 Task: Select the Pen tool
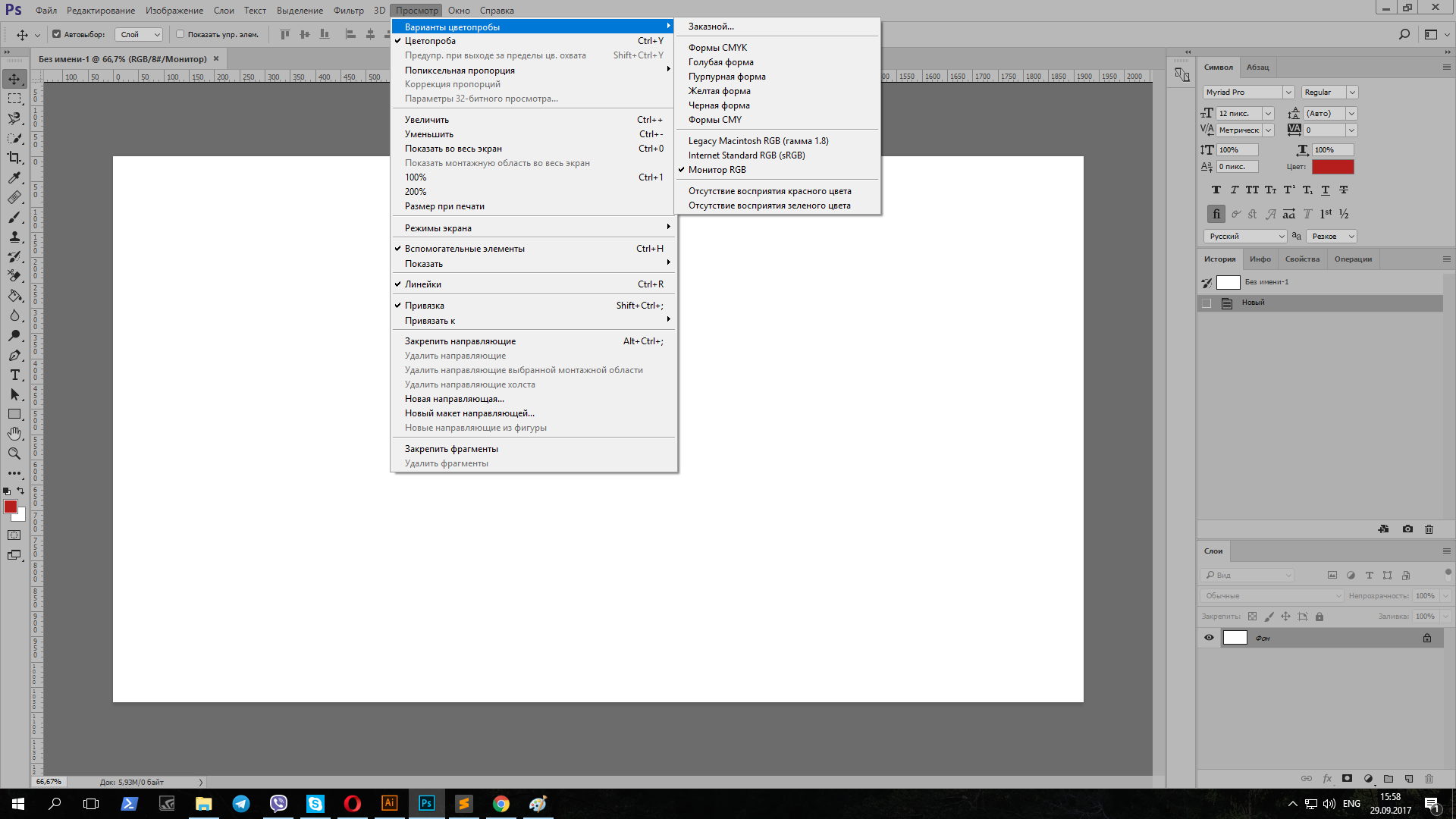click(x=14, y=355)
